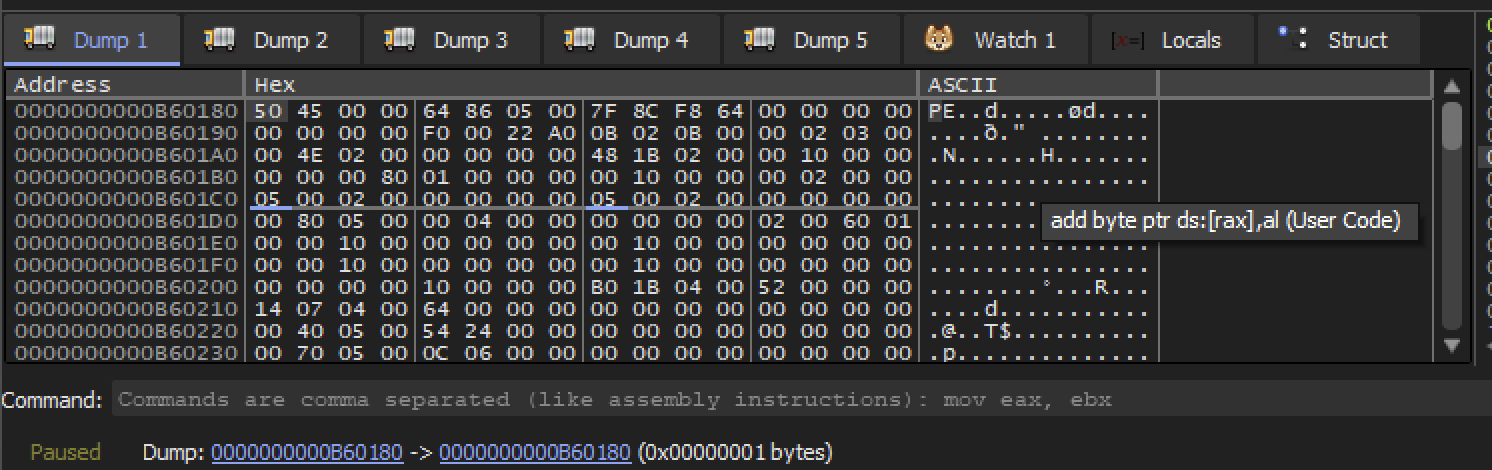The width and height of the screenshot is (1492, 470).
Task: Switch to the Dump 1 tab
Action: click(91, 40)
